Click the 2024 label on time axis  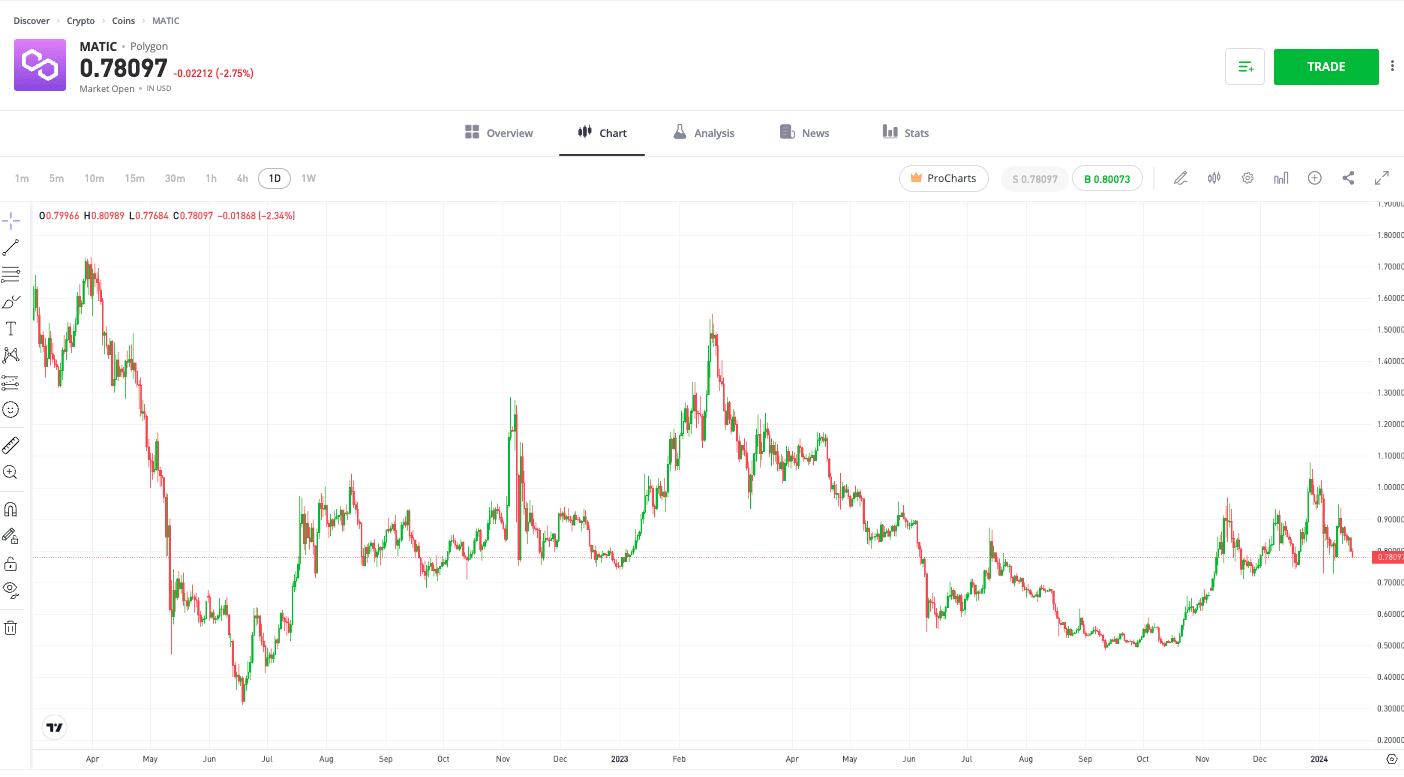[x=1319, y=760]
